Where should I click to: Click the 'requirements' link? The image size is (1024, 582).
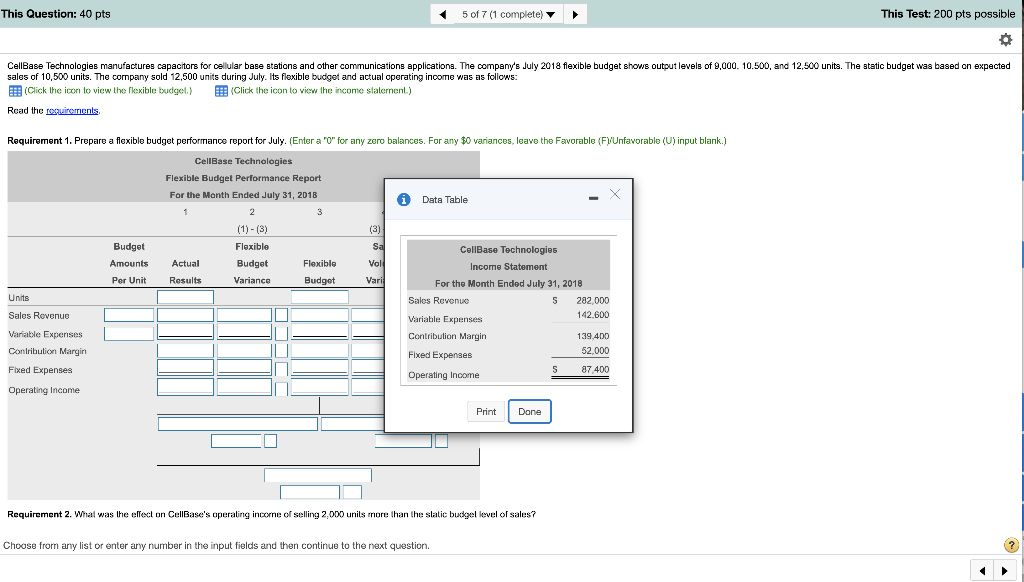click(72, 110)
